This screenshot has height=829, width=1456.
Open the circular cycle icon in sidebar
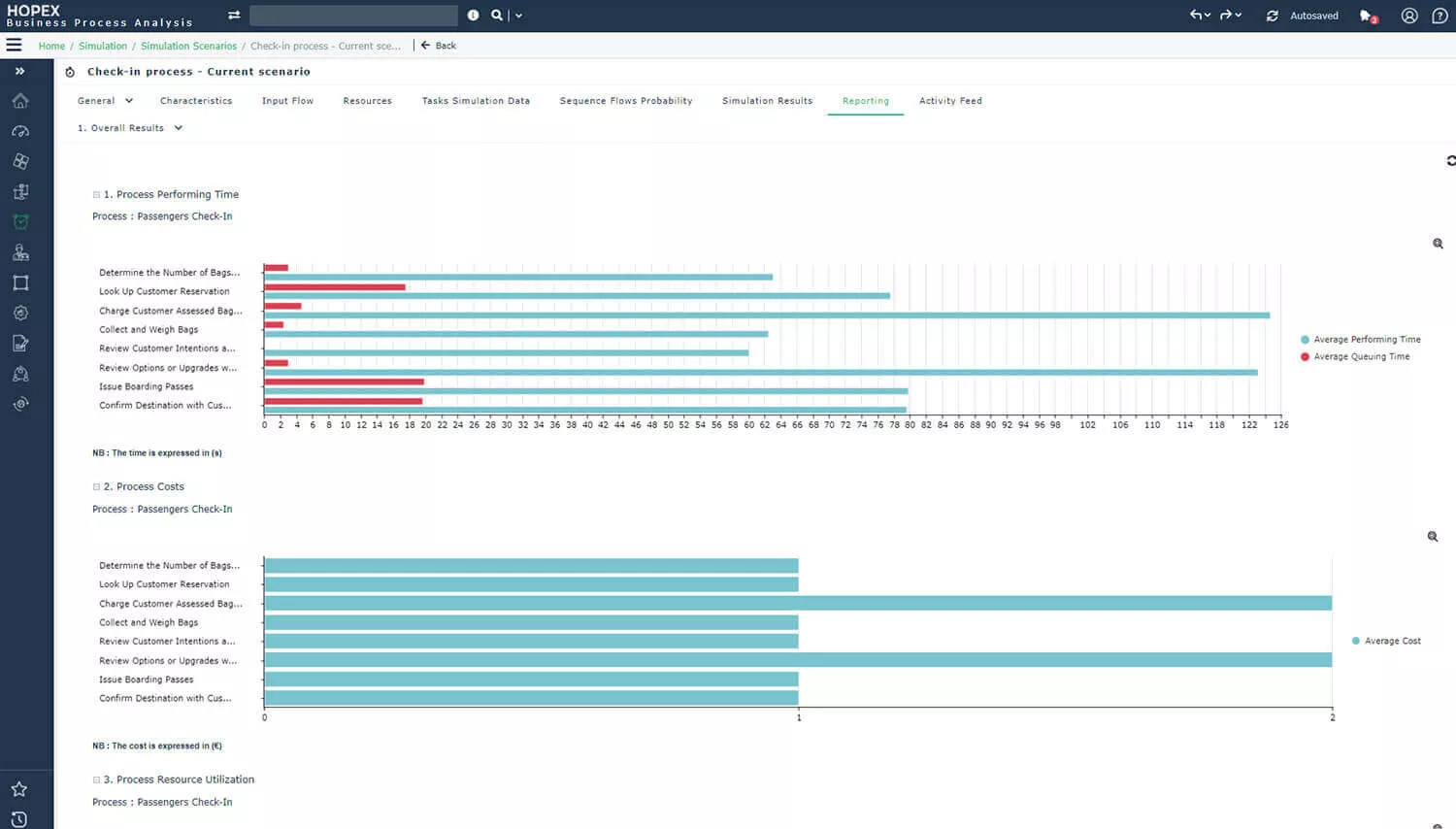[x=20, y=404]
